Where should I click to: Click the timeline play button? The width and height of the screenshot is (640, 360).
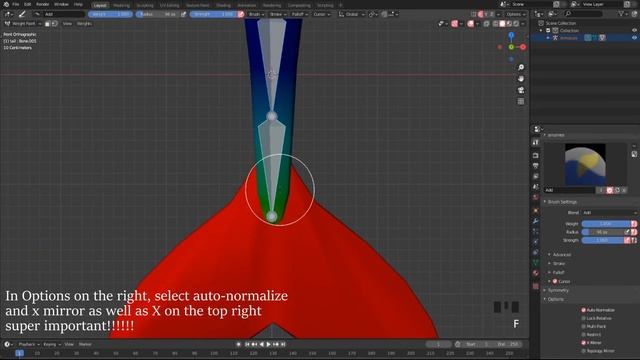click(x=269, y=344)
